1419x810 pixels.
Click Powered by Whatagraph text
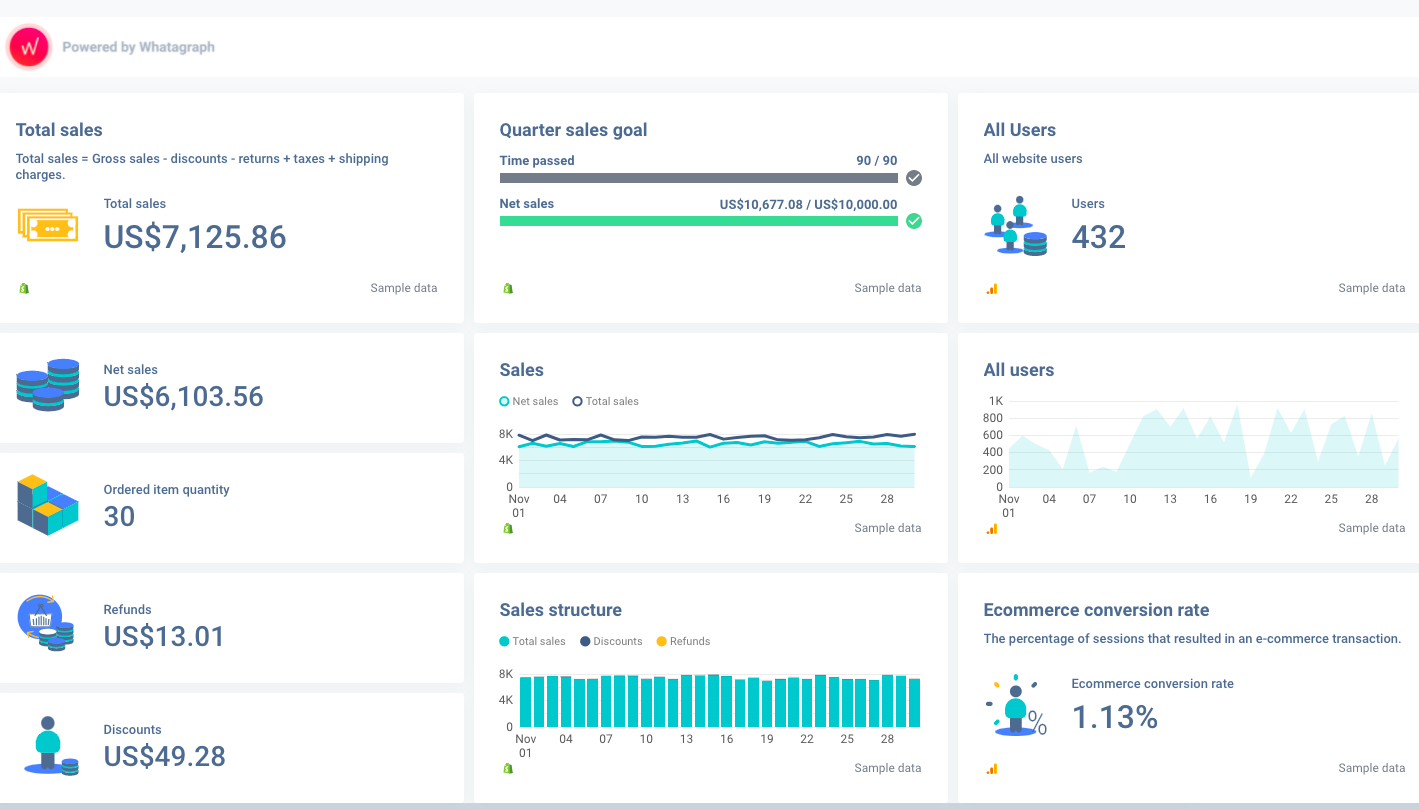click(139, 47)
